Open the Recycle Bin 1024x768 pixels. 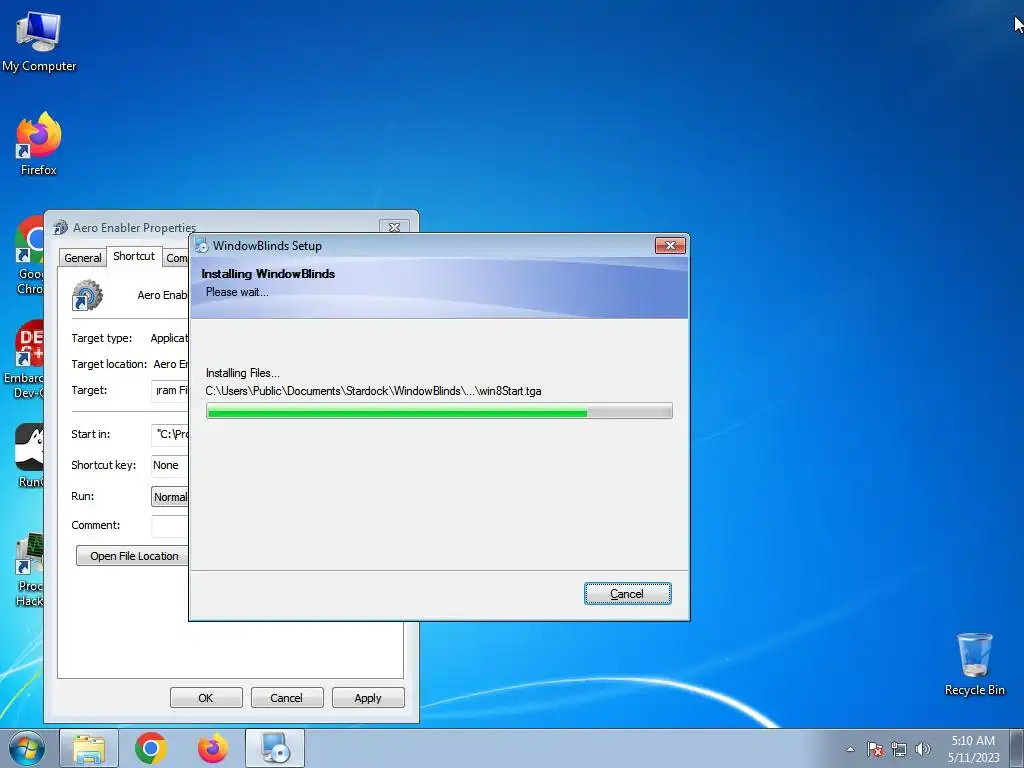[x=974, y=664]
